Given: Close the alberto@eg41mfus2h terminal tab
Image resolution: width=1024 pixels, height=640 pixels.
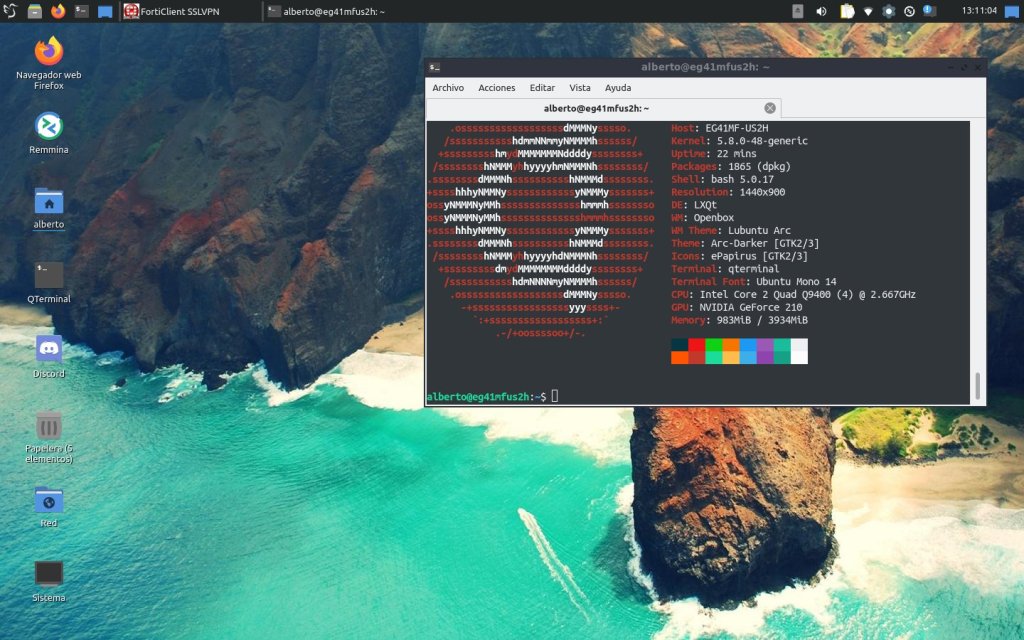Looking at the screenshot, I should pos(770,108).
